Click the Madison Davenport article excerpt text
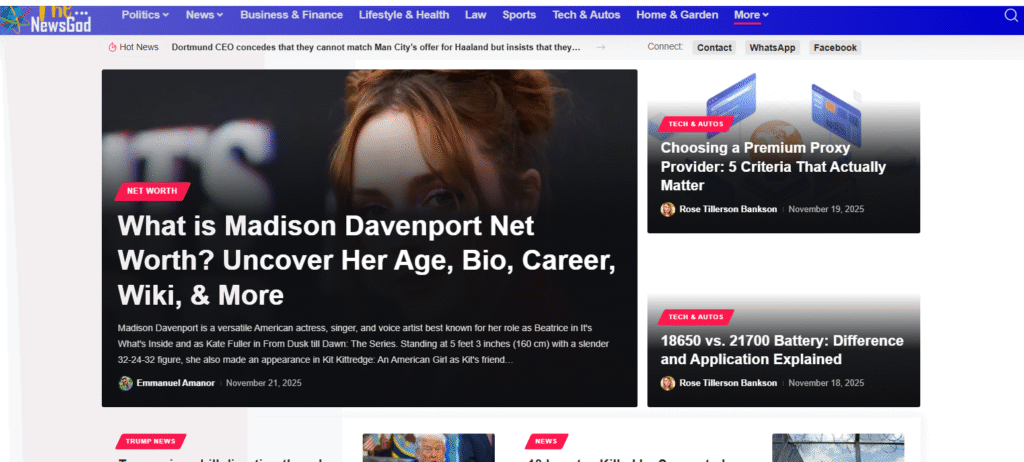 pyautogui.click(x=364, y=344)
